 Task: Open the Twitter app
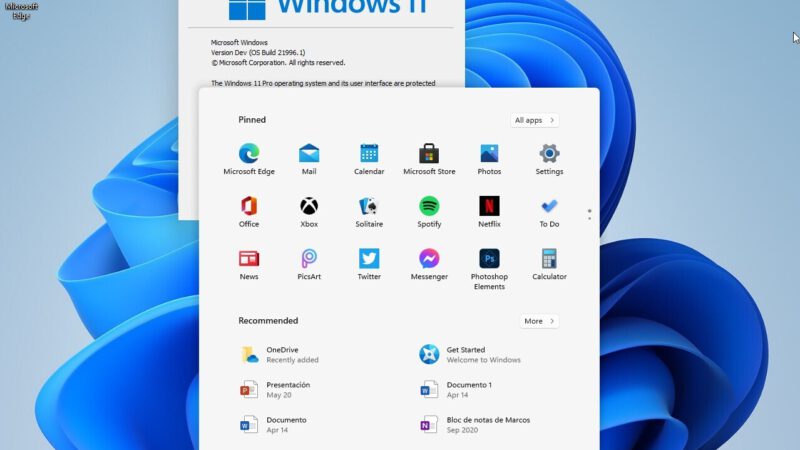(x=369, y=264)
